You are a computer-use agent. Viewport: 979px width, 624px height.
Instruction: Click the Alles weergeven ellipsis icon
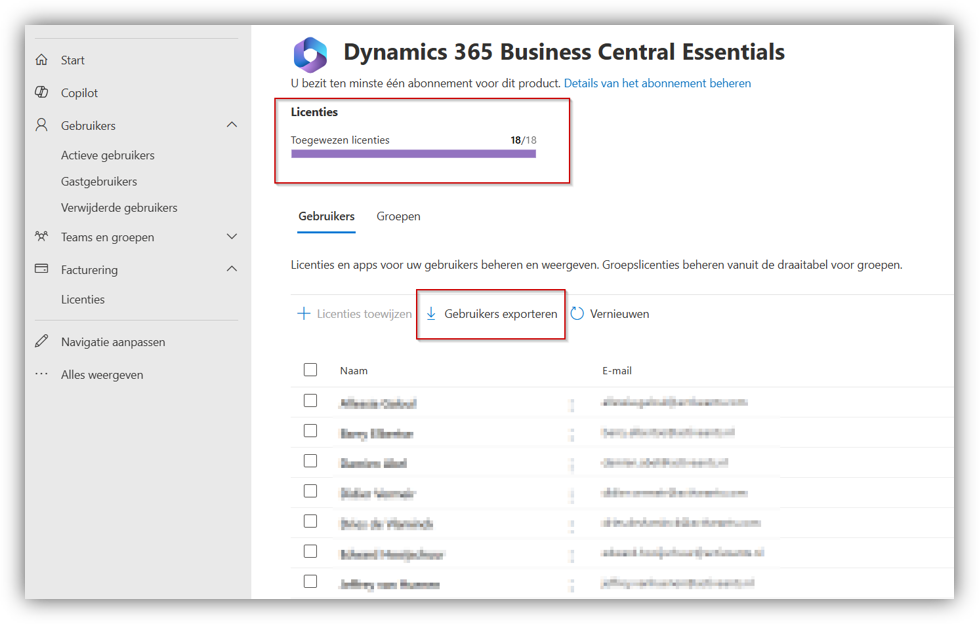[41, 374]
